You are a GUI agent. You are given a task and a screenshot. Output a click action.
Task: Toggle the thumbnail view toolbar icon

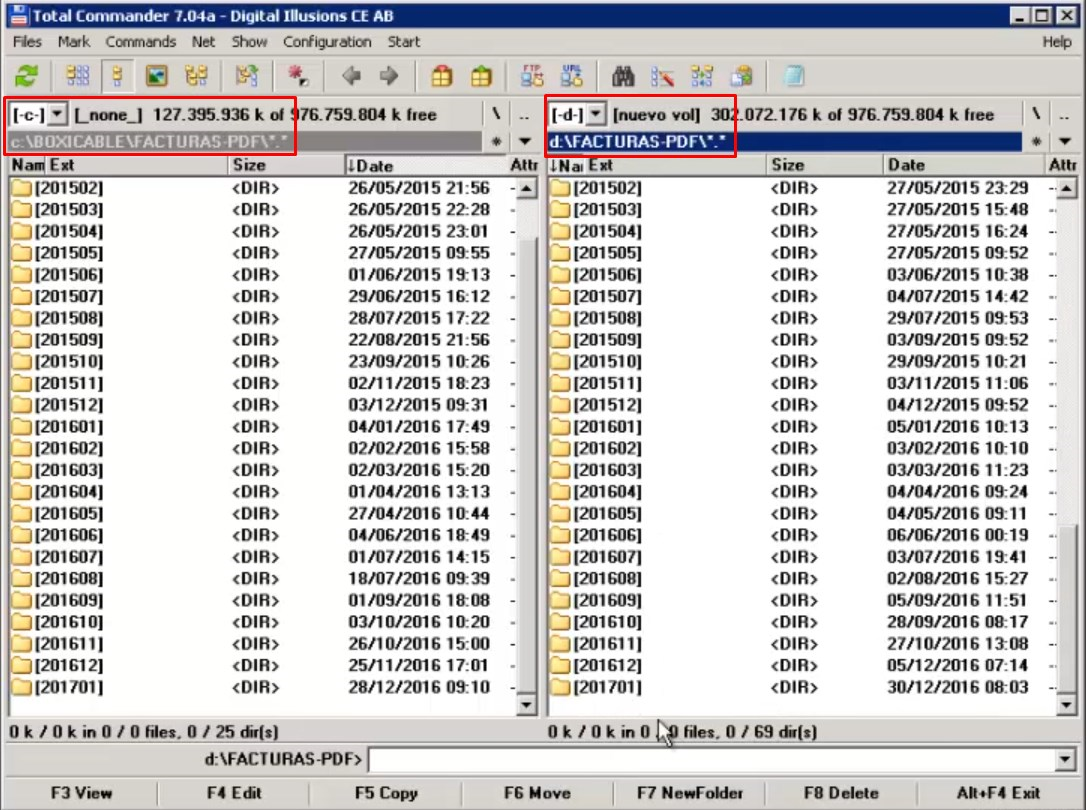point(155,76)
